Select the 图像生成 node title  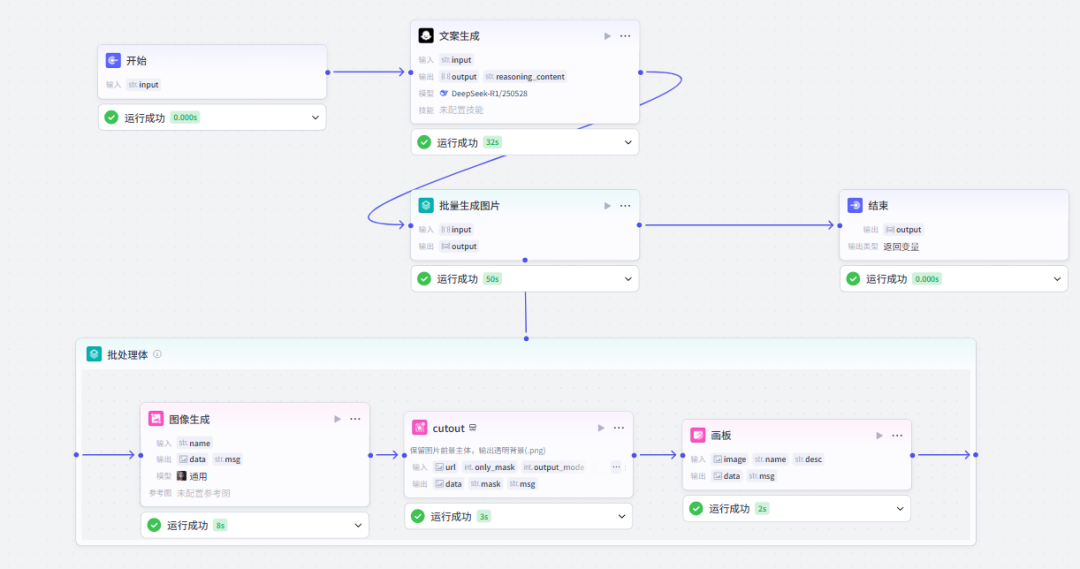pyautogui.click(x=189, y=419)
